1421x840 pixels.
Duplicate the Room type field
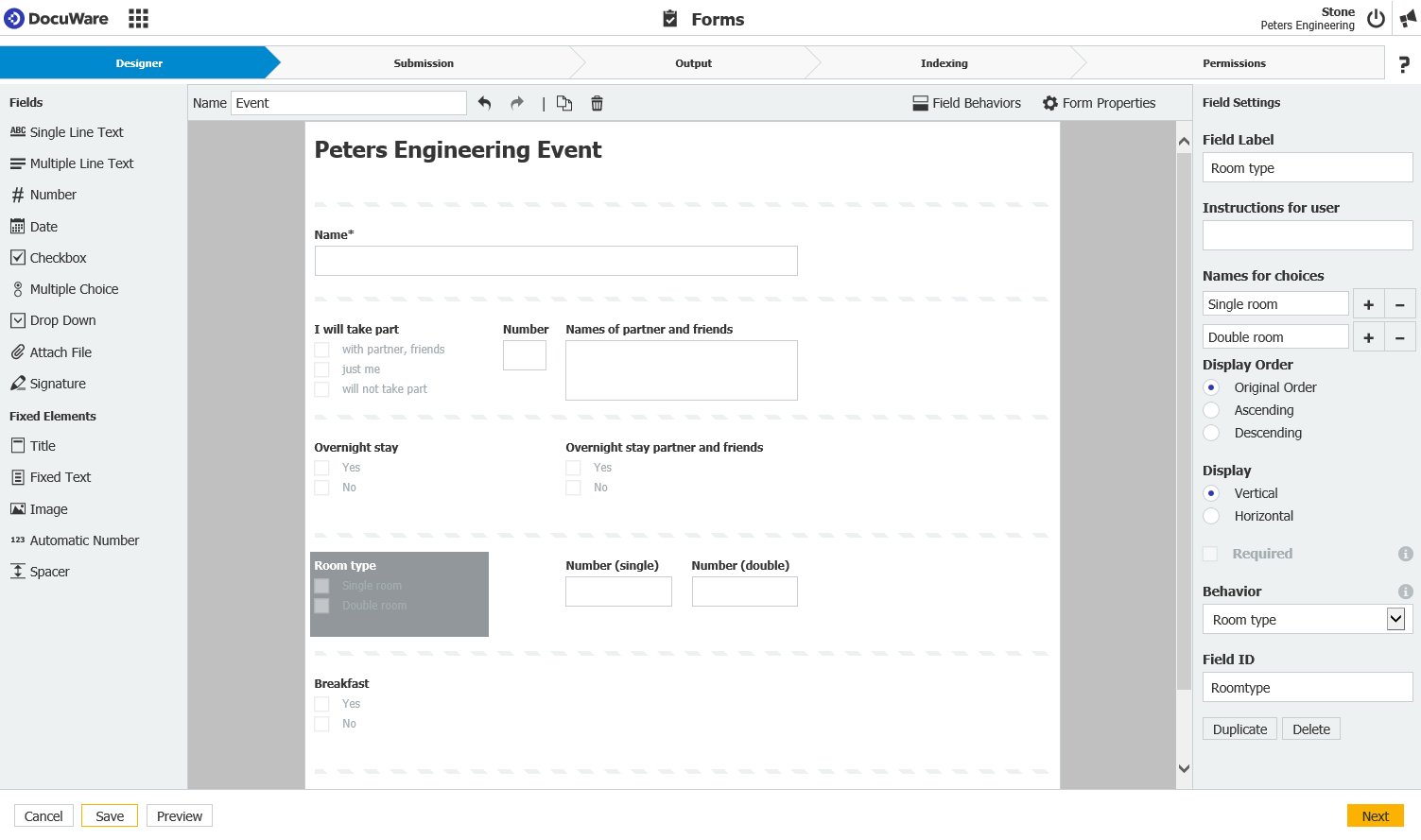(x=1239, y=729)
